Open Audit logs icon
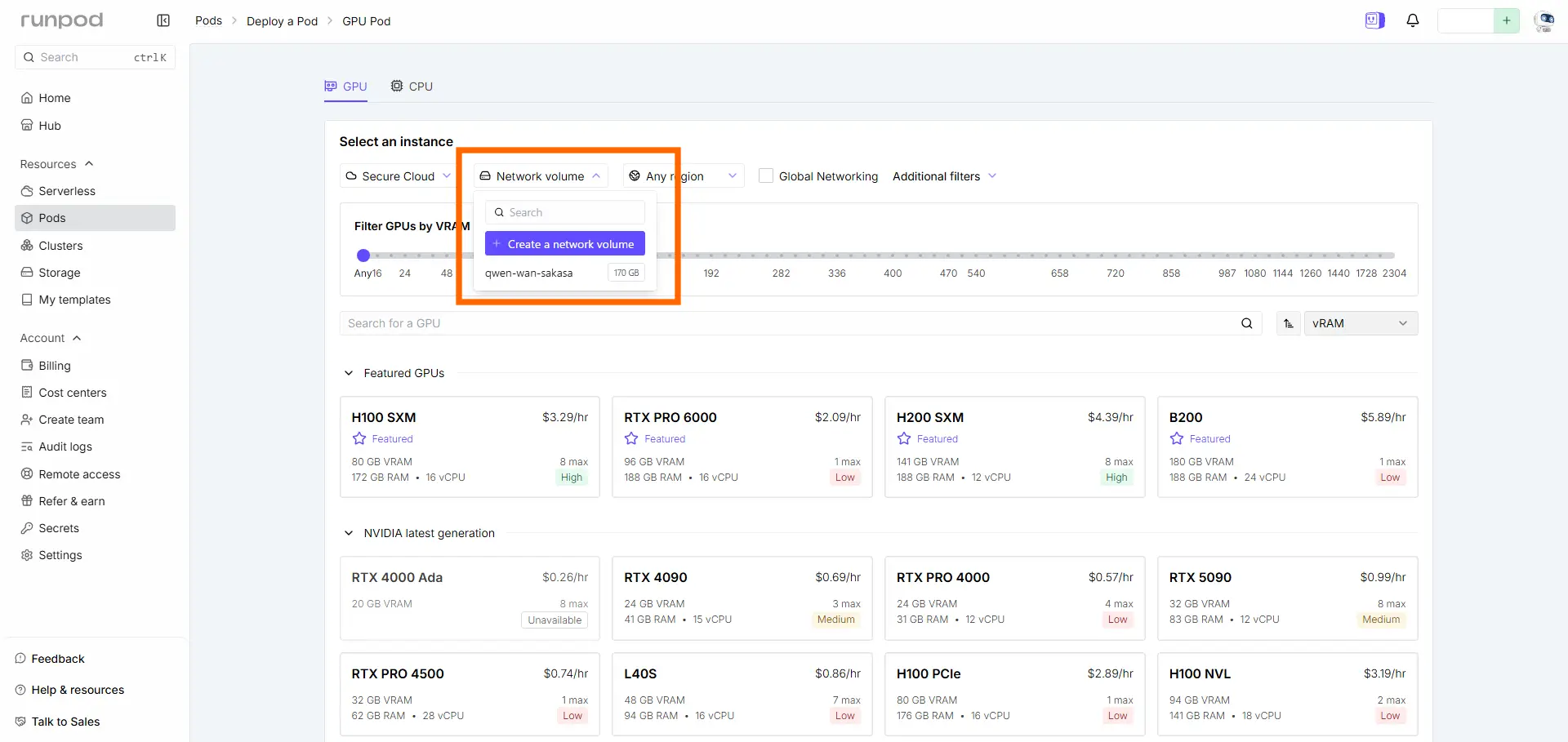 click(x=27, y=447)
